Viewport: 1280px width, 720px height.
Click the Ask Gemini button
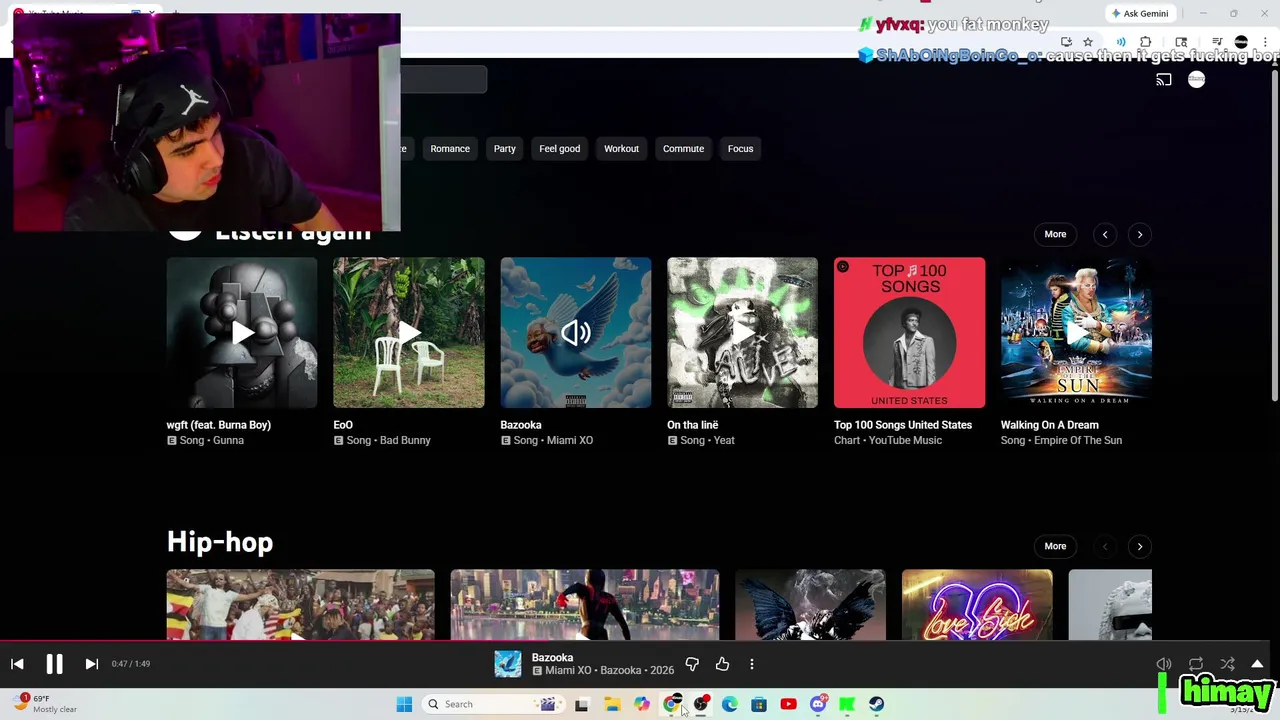click(1140, 14)
